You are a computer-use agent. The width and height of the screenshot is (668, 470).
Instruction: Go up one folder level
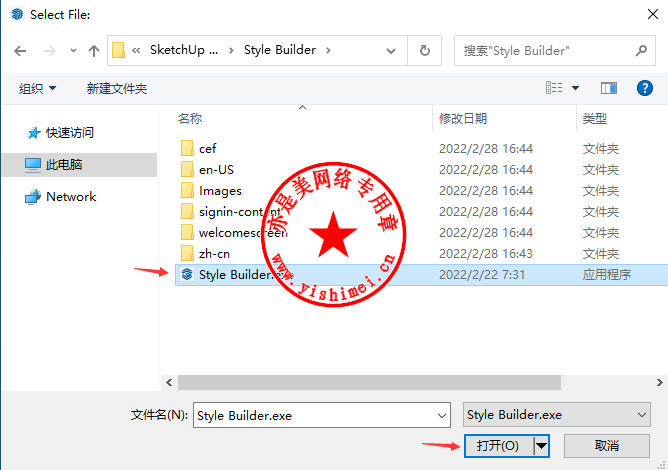click(x=94, y=51)
